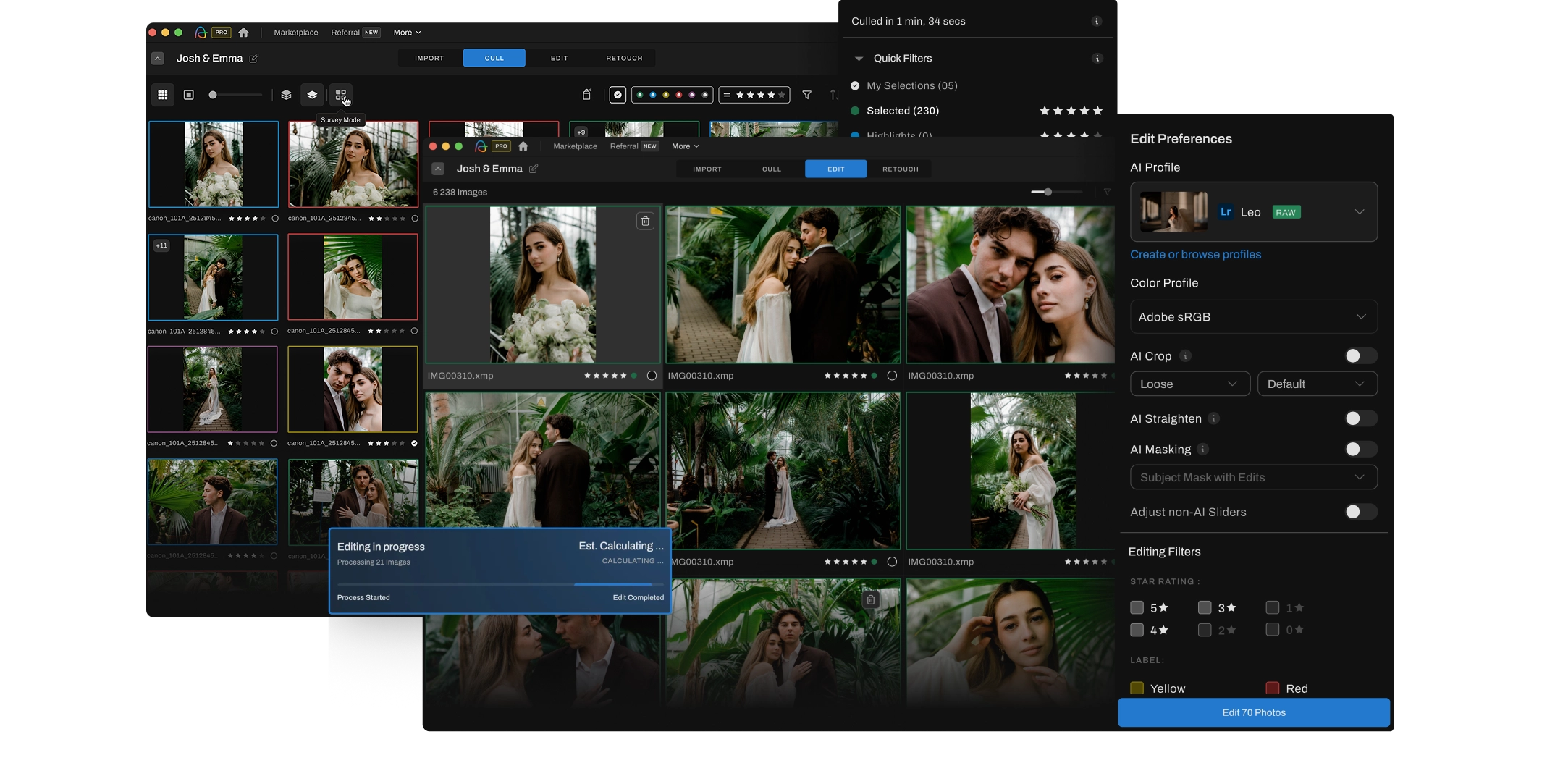Image resolution: width=1555 pixels, height=784 pixels.
Task: Delete first bride portrait via trash icon
Action: tap(645, 221)
